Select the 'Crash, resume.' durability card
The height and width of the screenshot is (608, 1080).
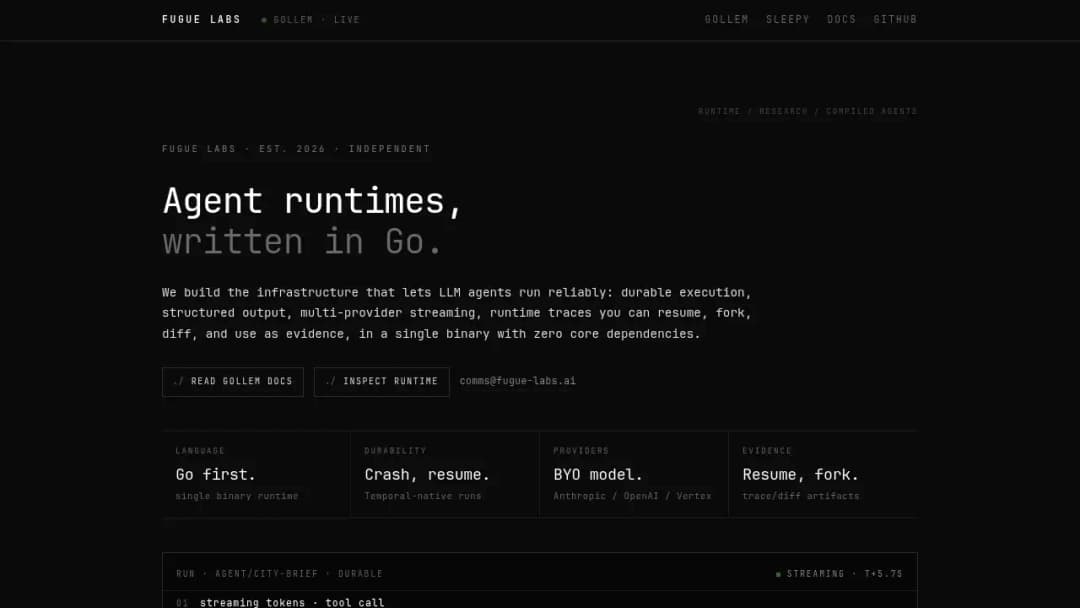pos(445,474)
